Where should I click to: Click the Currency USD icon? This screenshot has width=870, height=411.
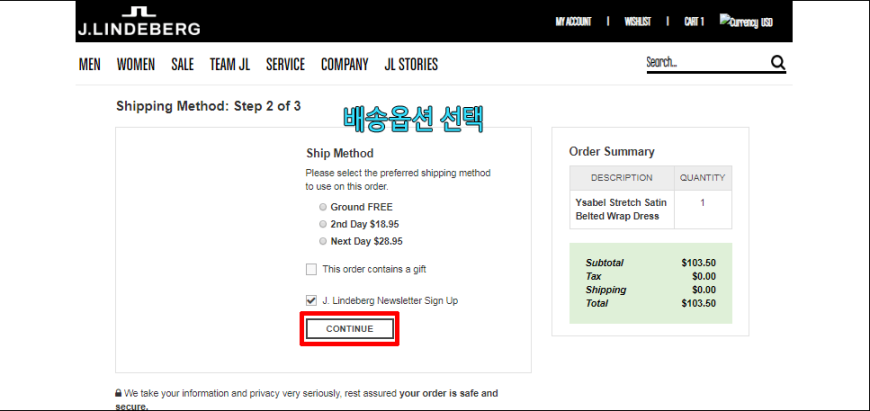click(x=746, y=22)
